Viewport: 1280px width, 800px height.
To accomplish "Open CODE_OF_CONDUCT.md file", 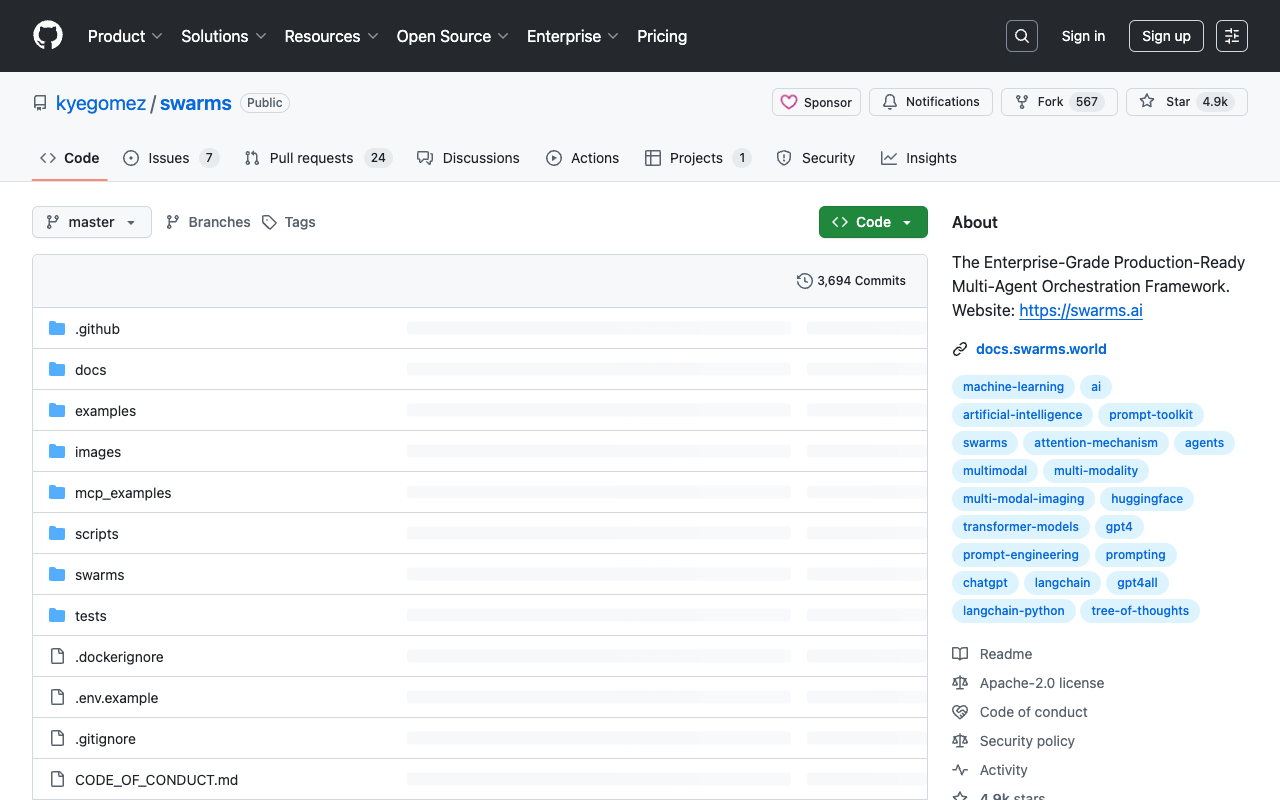I will click(x=156, y=780).
